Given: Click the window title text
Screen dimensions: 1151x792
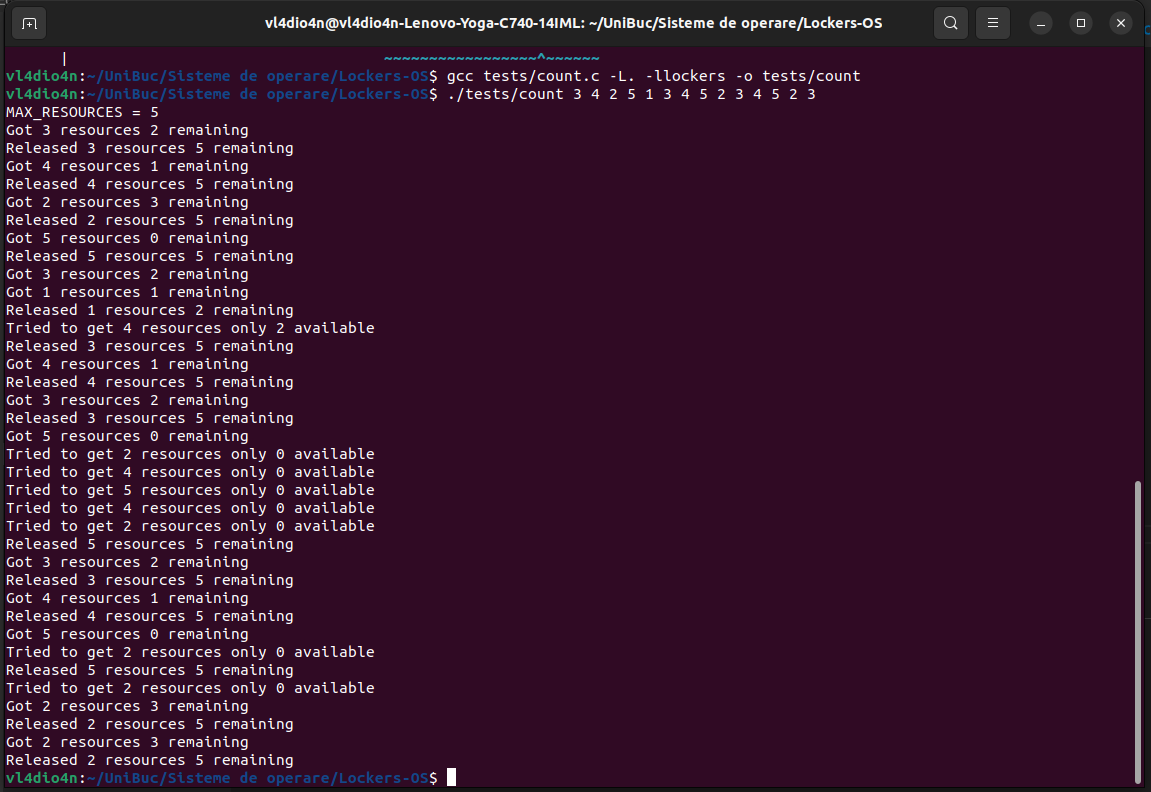Looking at the screenshot, I should (x=573, y=23).
